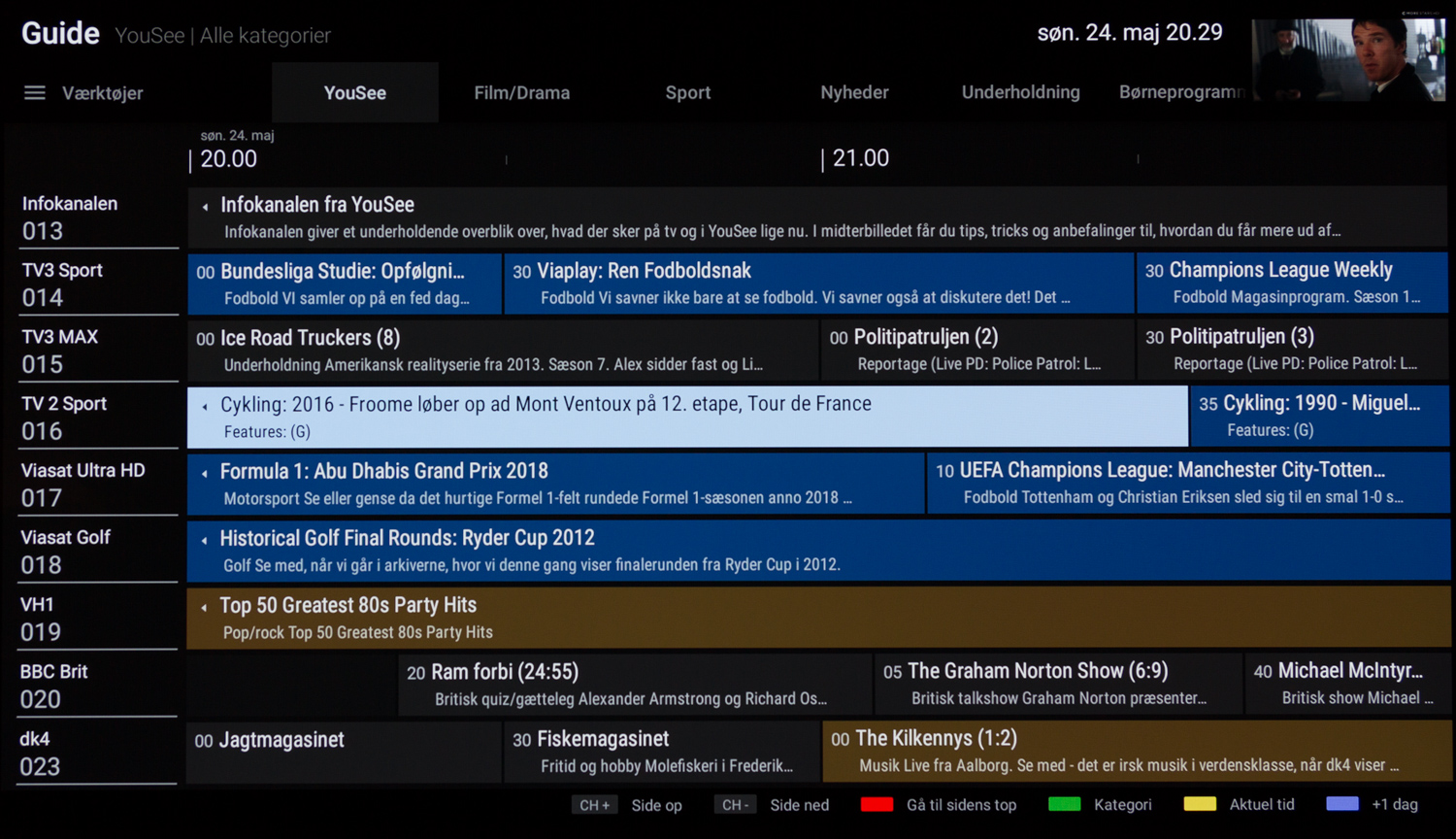Select channel BBC Brit 020
1456x839 pixels.
click(97, 686)
